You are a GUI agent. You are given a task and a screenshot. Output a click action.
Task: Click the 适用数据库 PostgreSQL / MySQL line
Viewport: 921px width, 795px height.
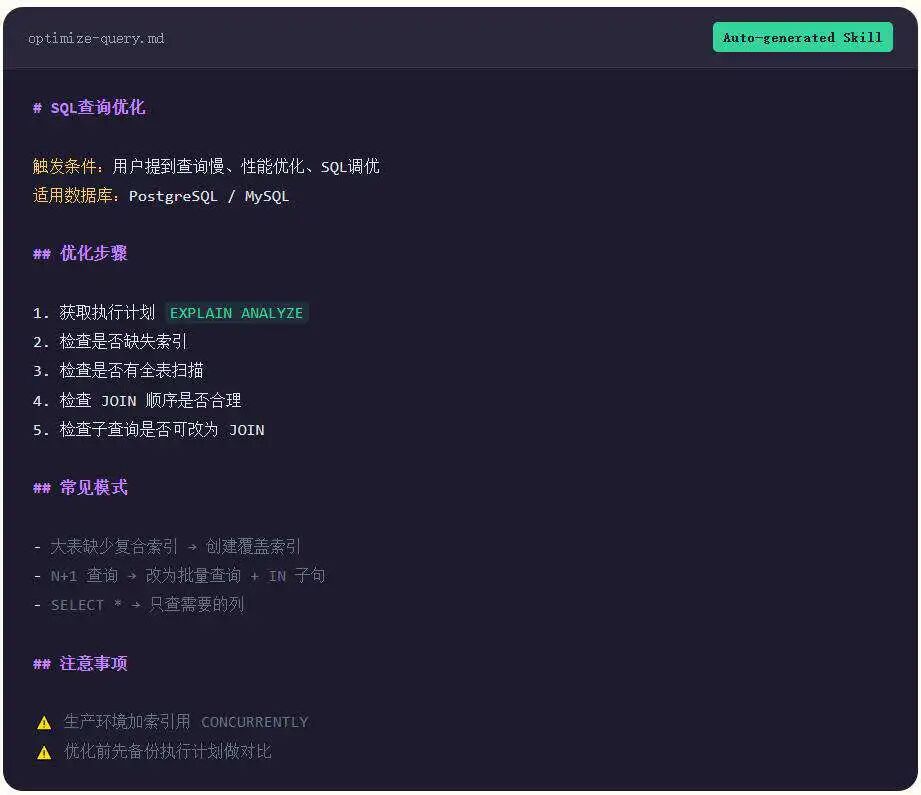(x=161, y=196)
